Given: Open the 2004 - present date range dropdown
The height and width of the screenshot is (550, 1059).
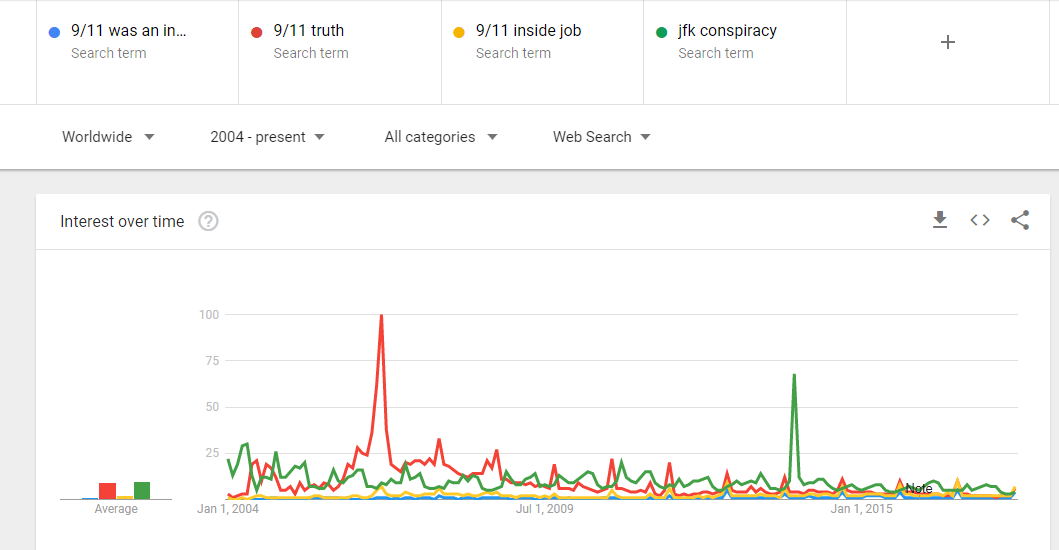Looking at the screenshot, I should [x=267, y=137].
